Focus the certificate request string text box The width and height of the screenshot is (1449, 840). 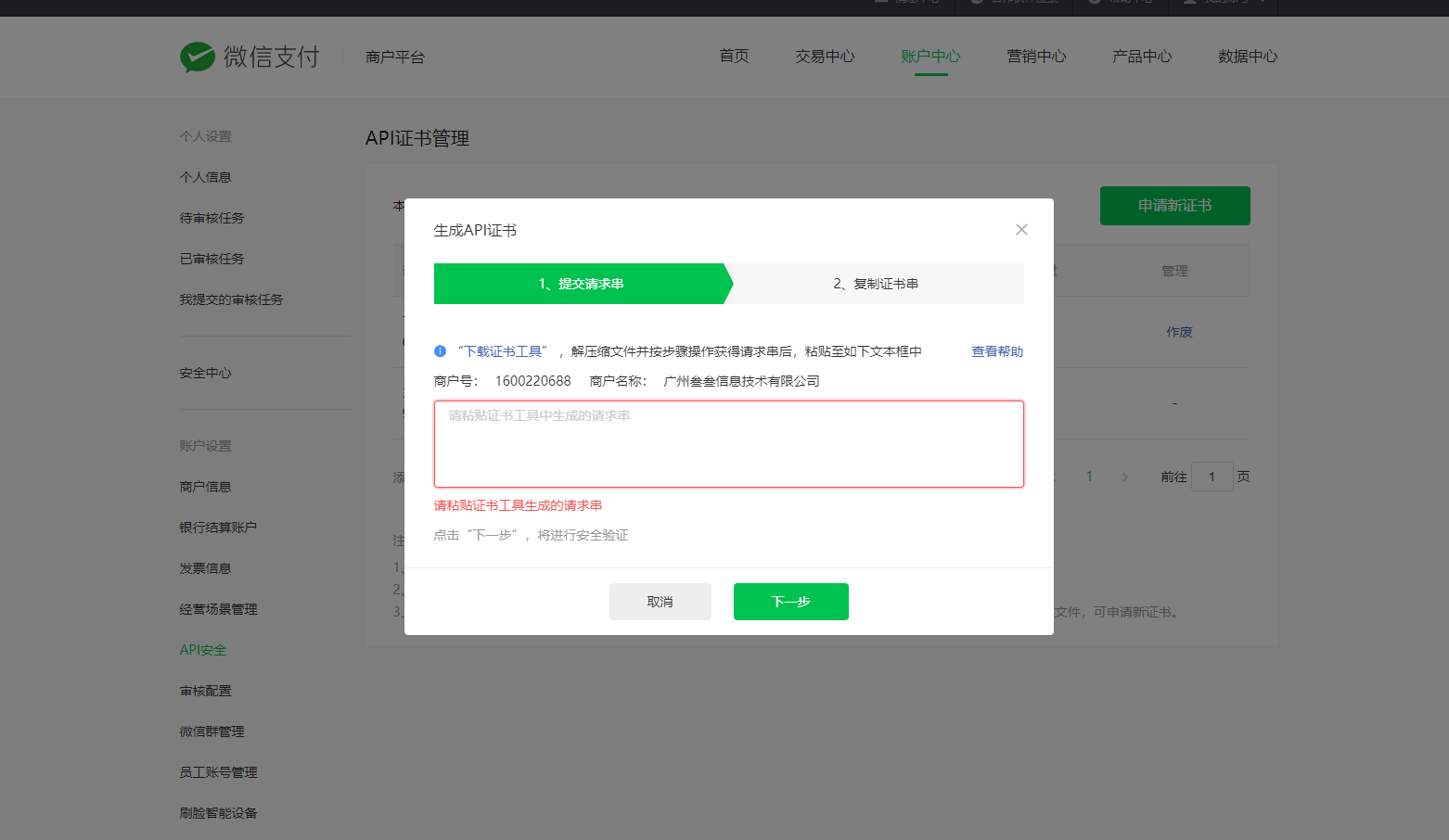728,444
